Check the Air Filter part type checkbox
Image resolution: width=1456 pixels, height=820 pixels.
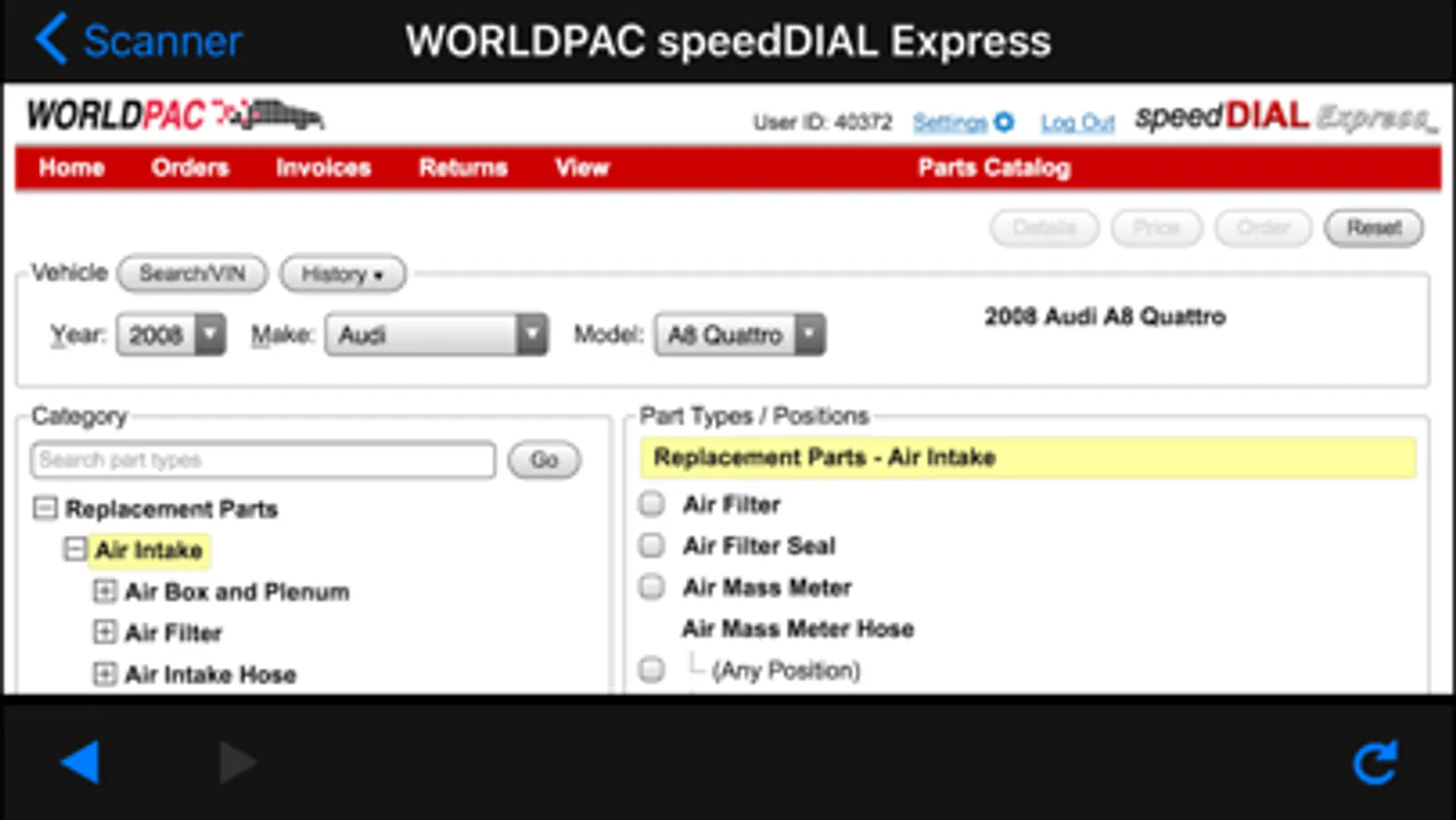652,504
